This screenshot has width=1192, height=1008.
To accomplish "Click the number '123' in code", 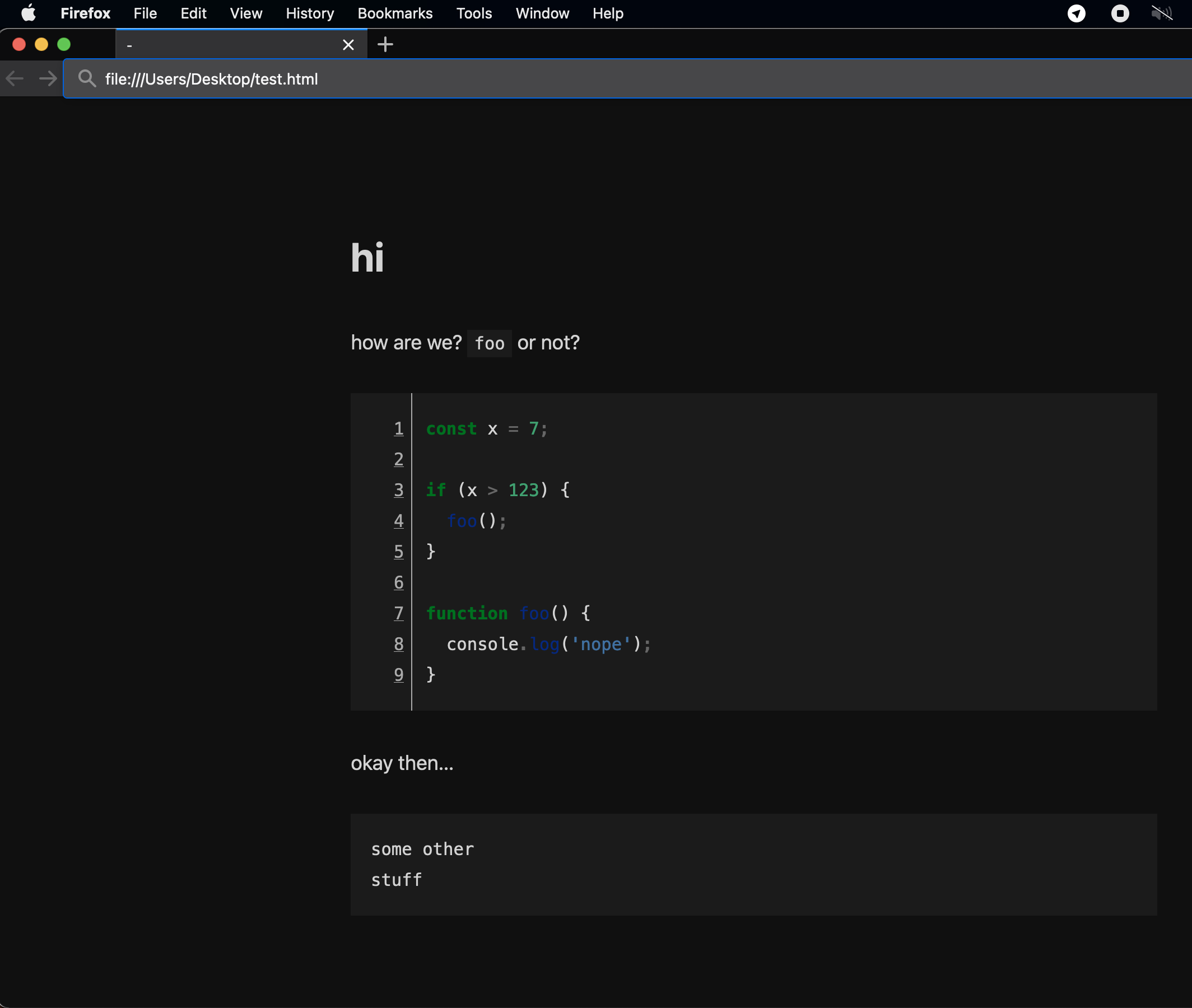I will click(523, 491).
